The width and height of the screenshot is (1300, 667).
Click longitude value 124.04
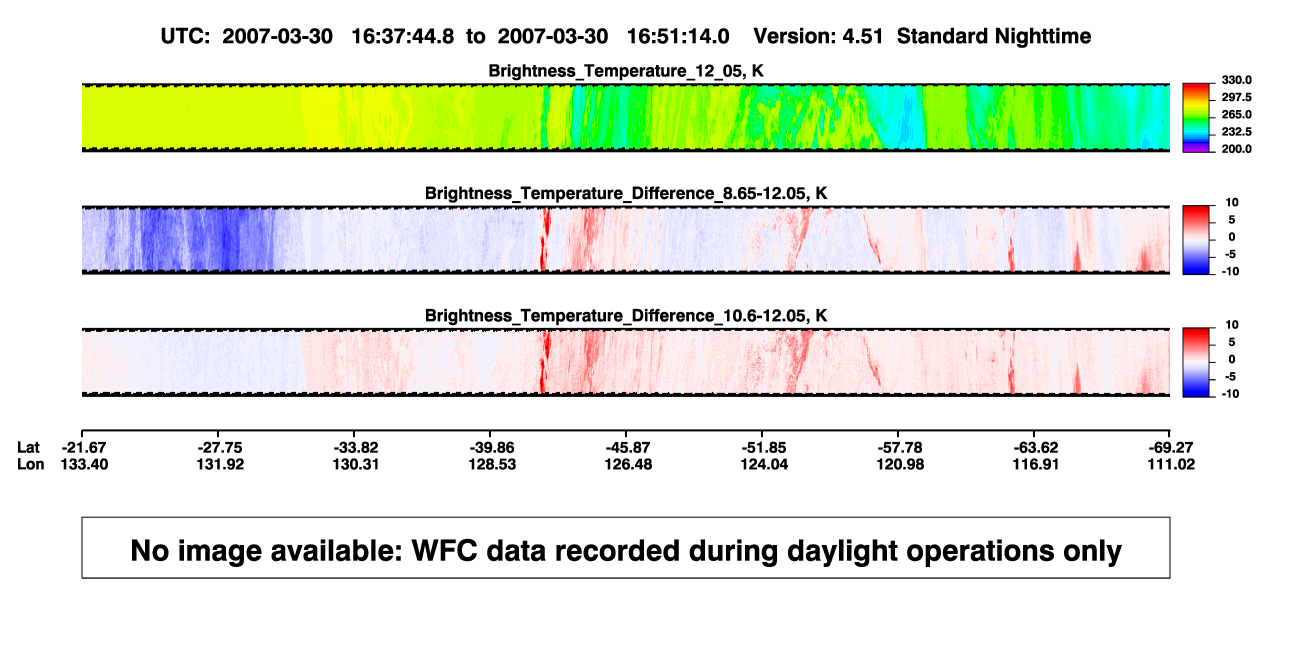[x=763, y=464]
